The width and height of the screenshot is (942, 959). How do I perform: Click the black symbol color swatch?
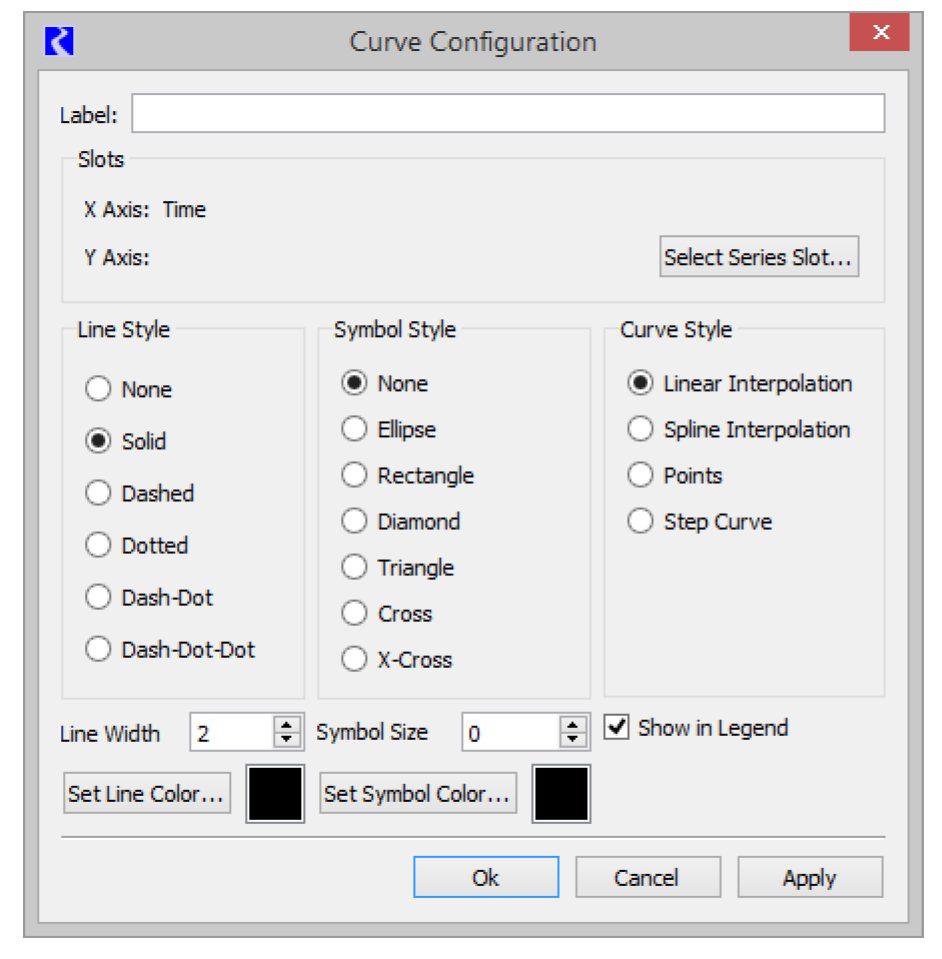click(x=561, y=794)
